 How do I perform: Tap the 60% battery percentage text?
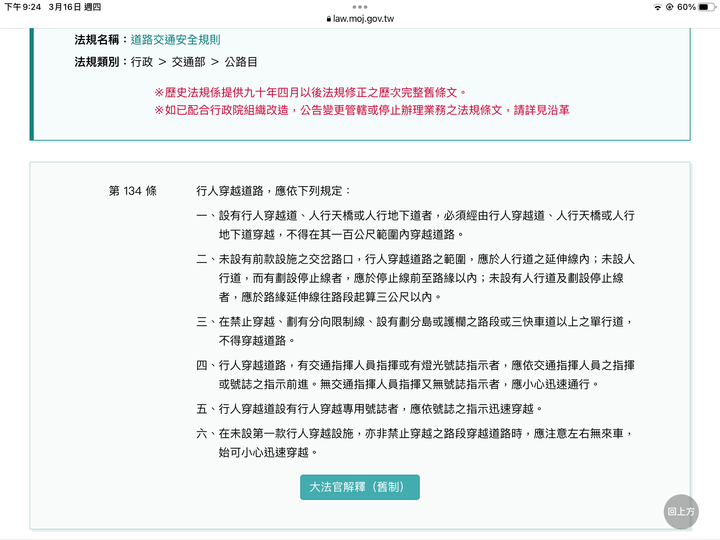point(686,7)
